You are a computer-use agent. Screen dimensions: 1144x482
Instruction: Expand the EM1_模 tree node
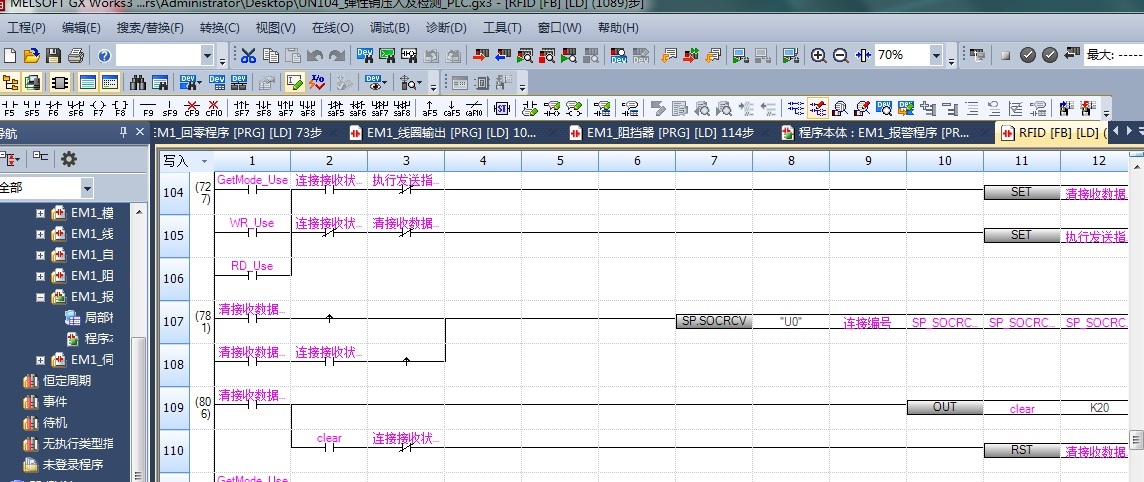coord(41,213)
